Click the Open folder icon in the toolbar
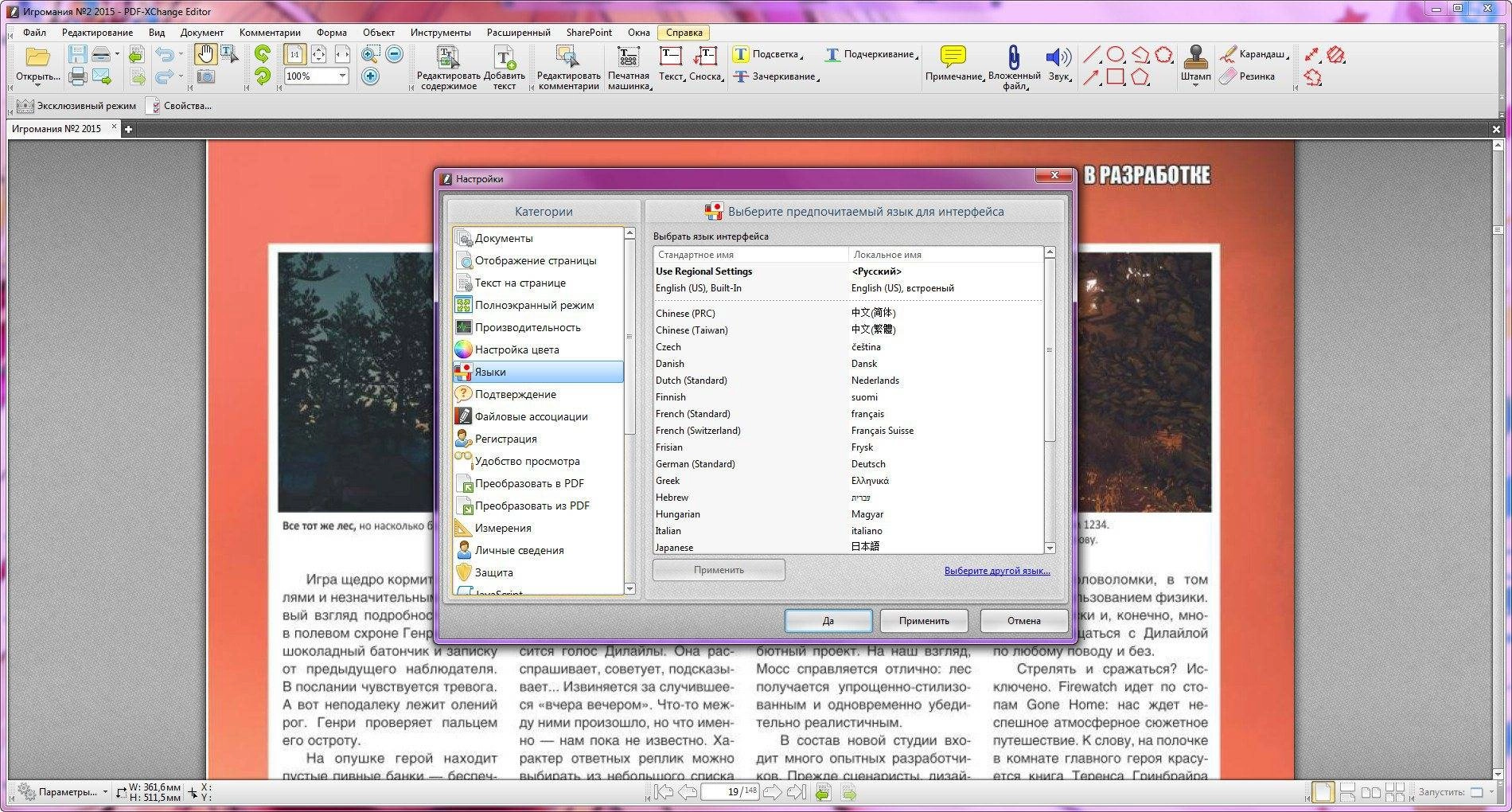 pos(37,57)
